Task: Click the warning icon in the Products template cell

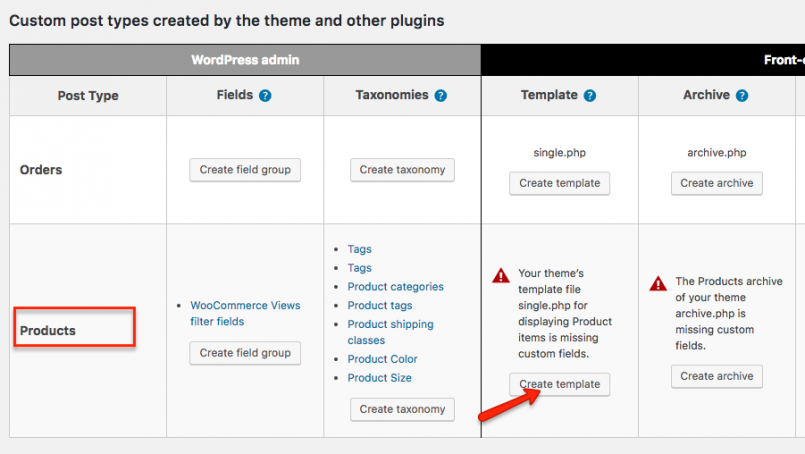Action: pos(501,276)
